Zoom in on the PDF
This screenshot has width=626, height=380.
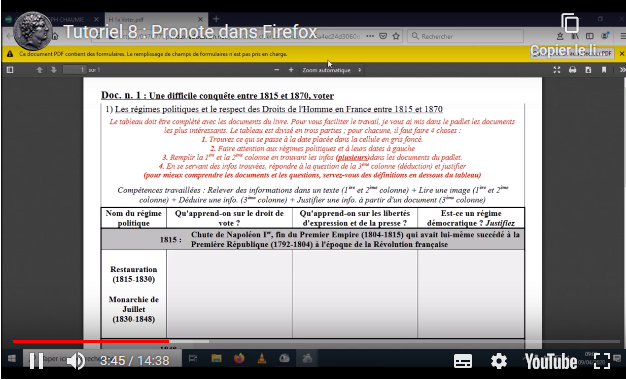[x=291, y=70]
